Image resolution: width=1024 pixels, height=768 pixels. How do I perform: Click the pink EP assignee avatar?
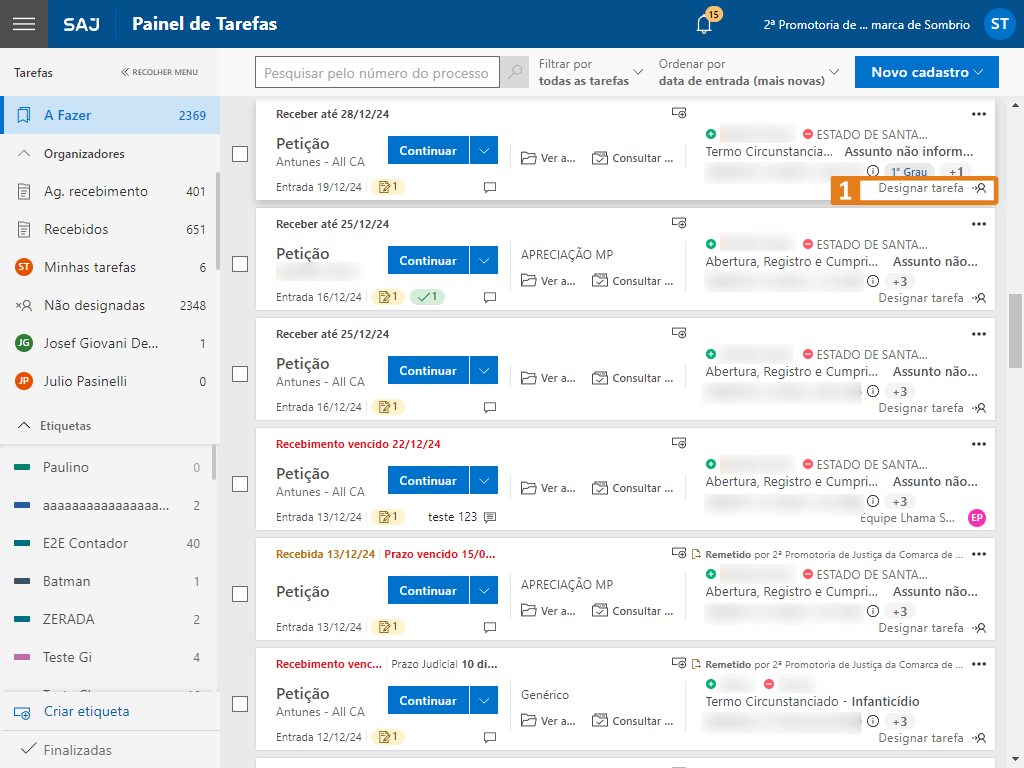pyautogui.click(x=977, y=517)
